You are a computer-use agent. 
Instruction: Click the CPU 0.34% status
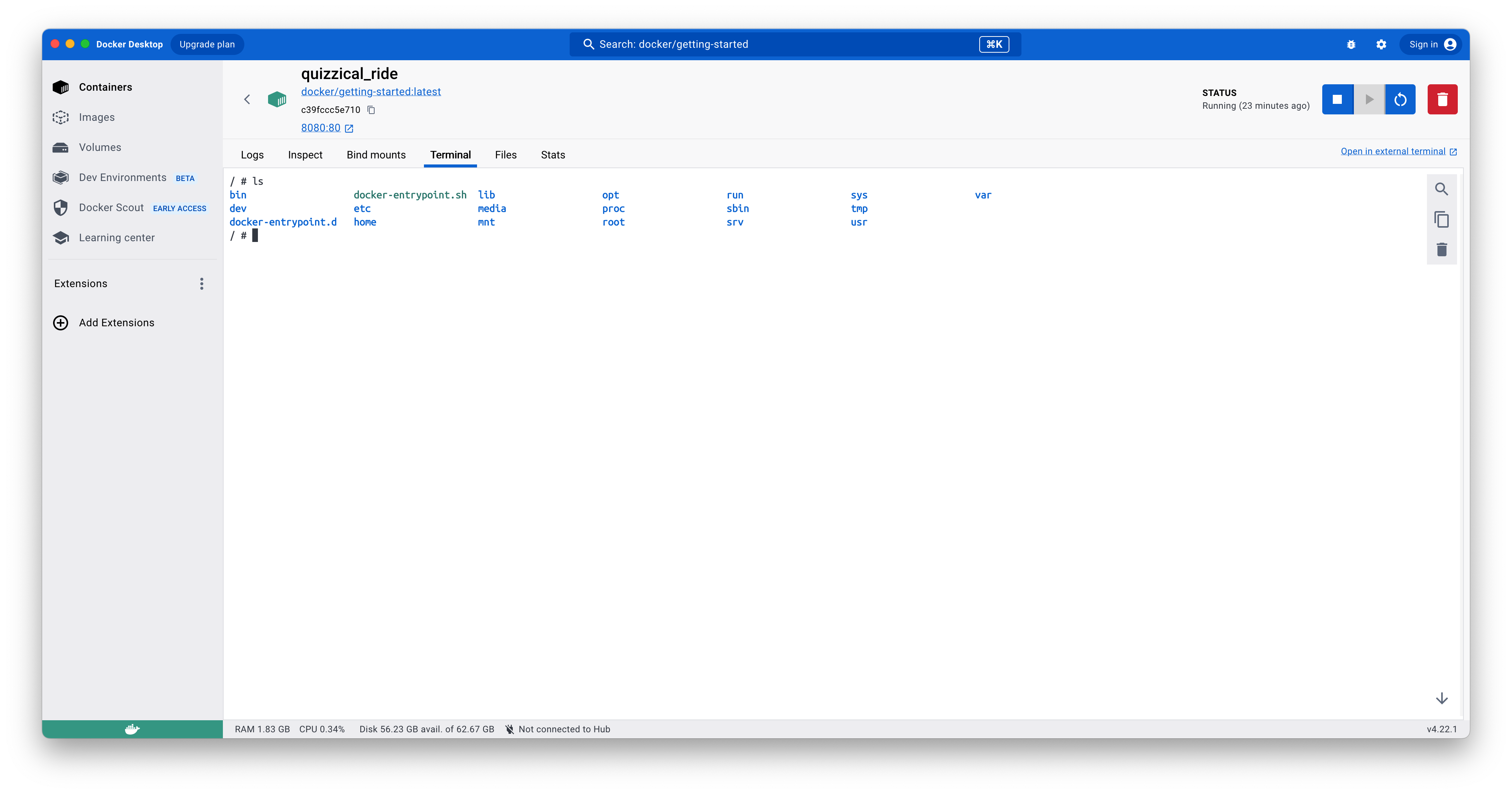click(x=322, y=729)
